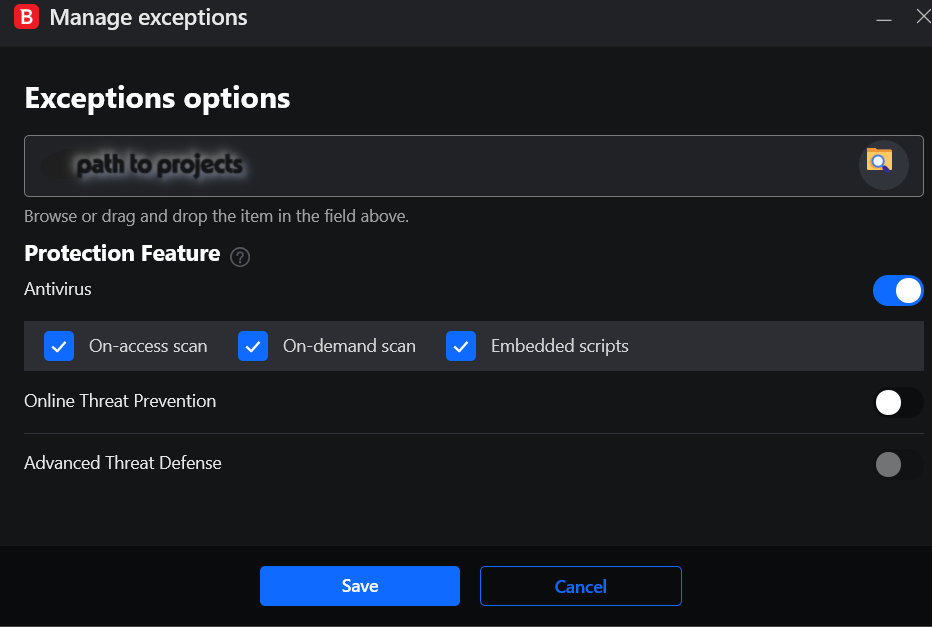This screenshot has height=627, width=932.
Task: Click the Online Threat Prevention row label
Action: click(x=120, y=401)
